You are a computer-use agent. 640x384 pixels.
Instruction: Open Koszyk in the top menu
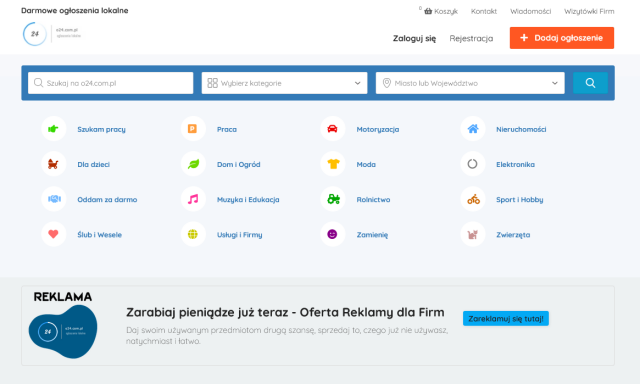coord(446,11)
